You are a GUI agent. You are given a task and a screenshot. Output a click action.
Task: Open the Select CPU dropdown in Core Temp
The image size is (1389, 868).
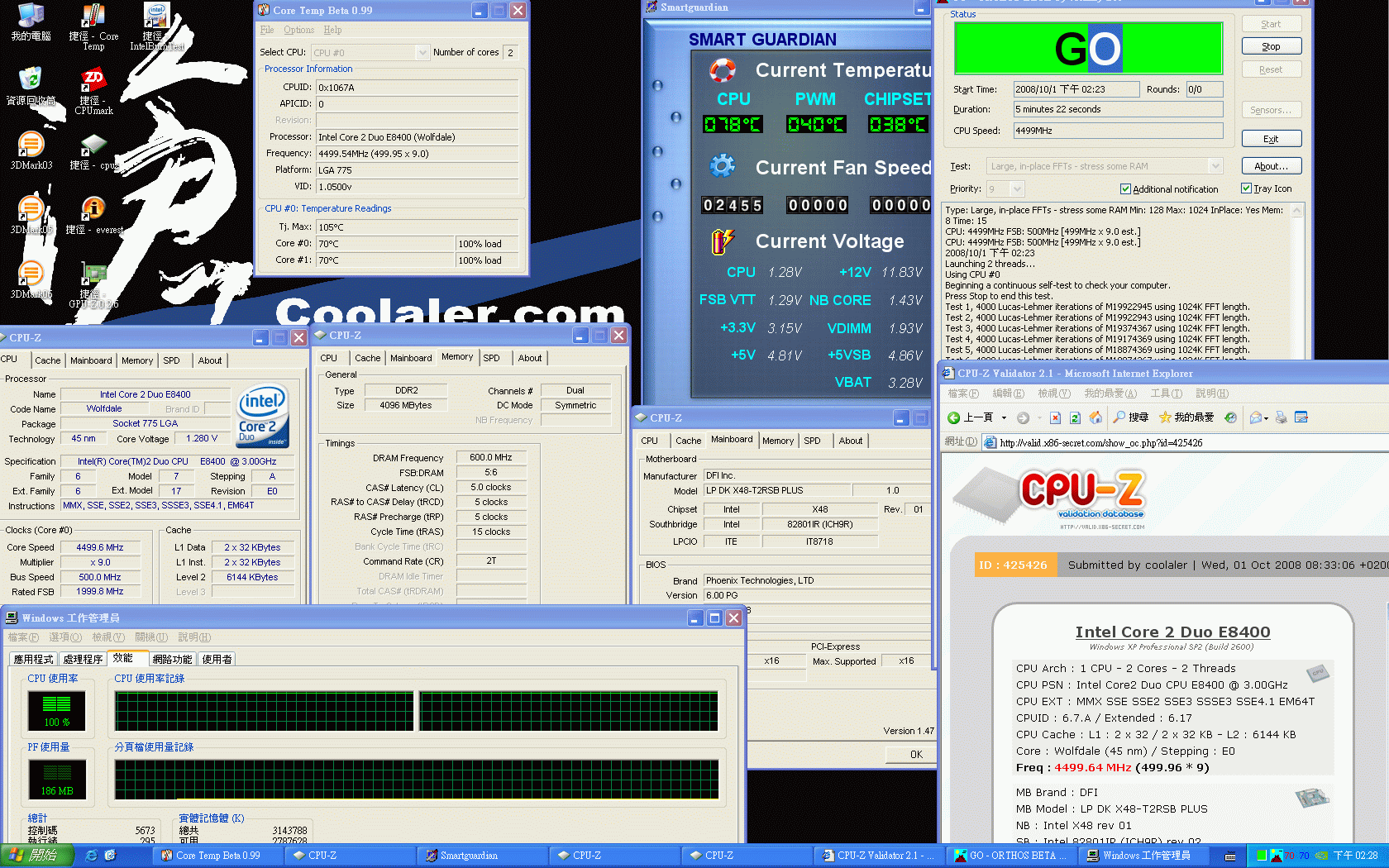pyautogui.click(x=422, y=52)
